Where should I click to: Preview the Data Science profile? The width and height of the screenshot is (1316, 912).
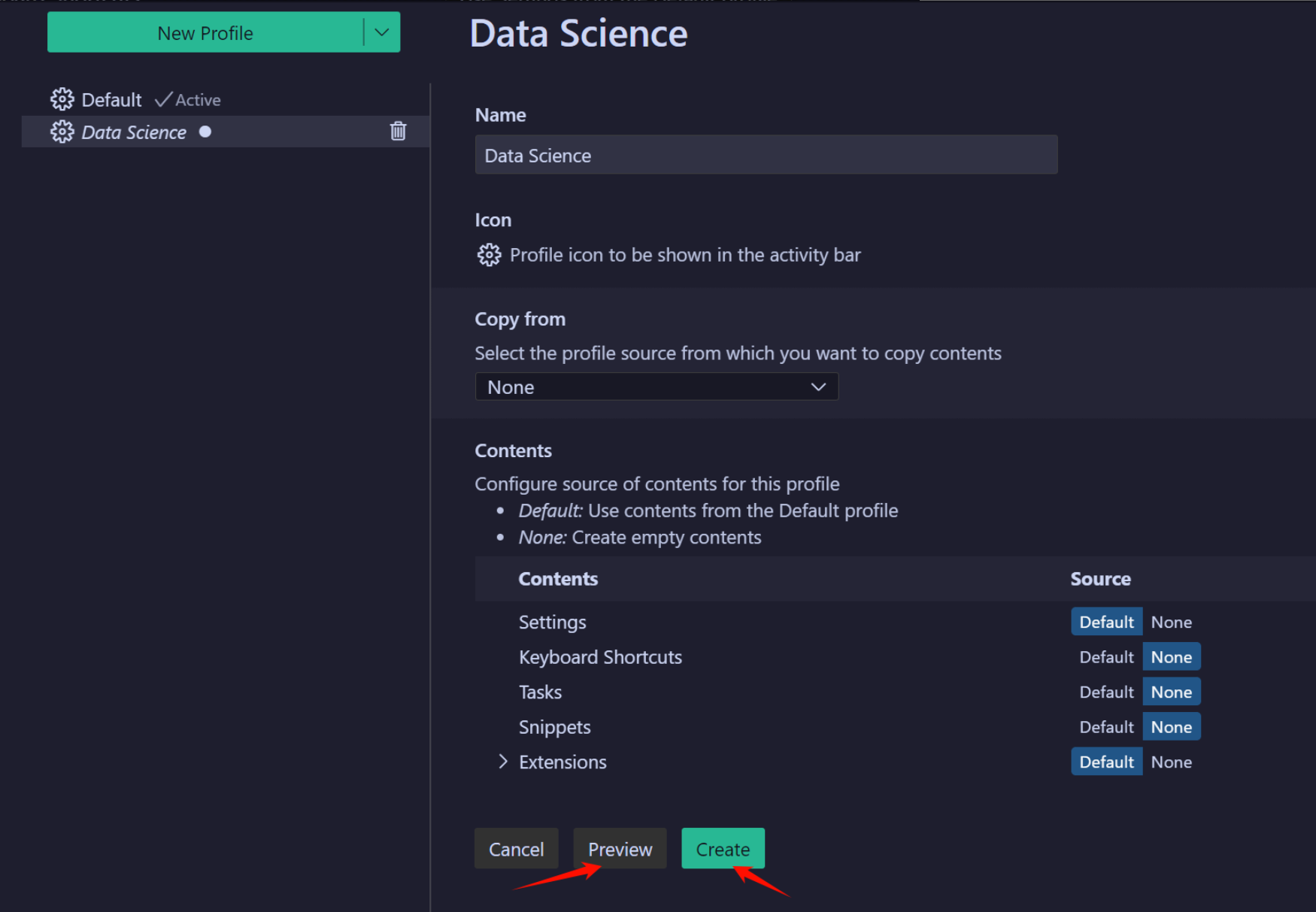[x=620, y=848]
